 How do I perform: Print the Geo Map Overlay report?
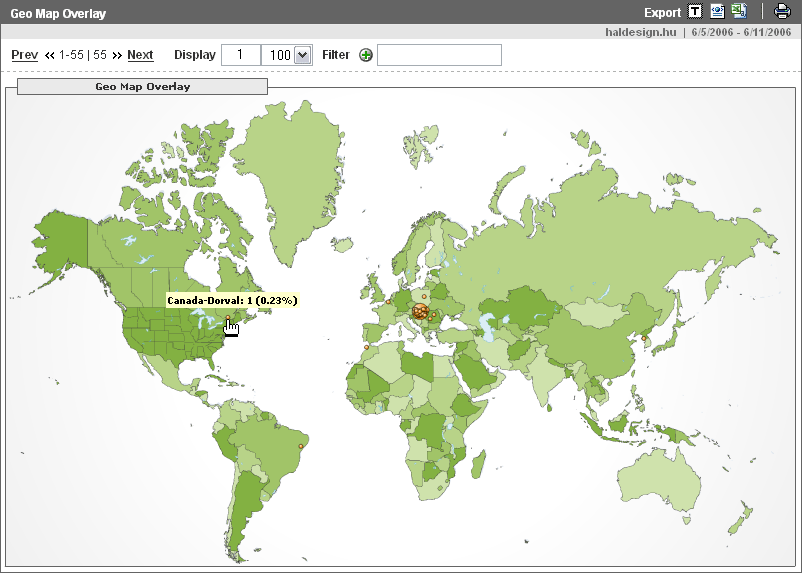pyautogui.click(x=782, y=12)
